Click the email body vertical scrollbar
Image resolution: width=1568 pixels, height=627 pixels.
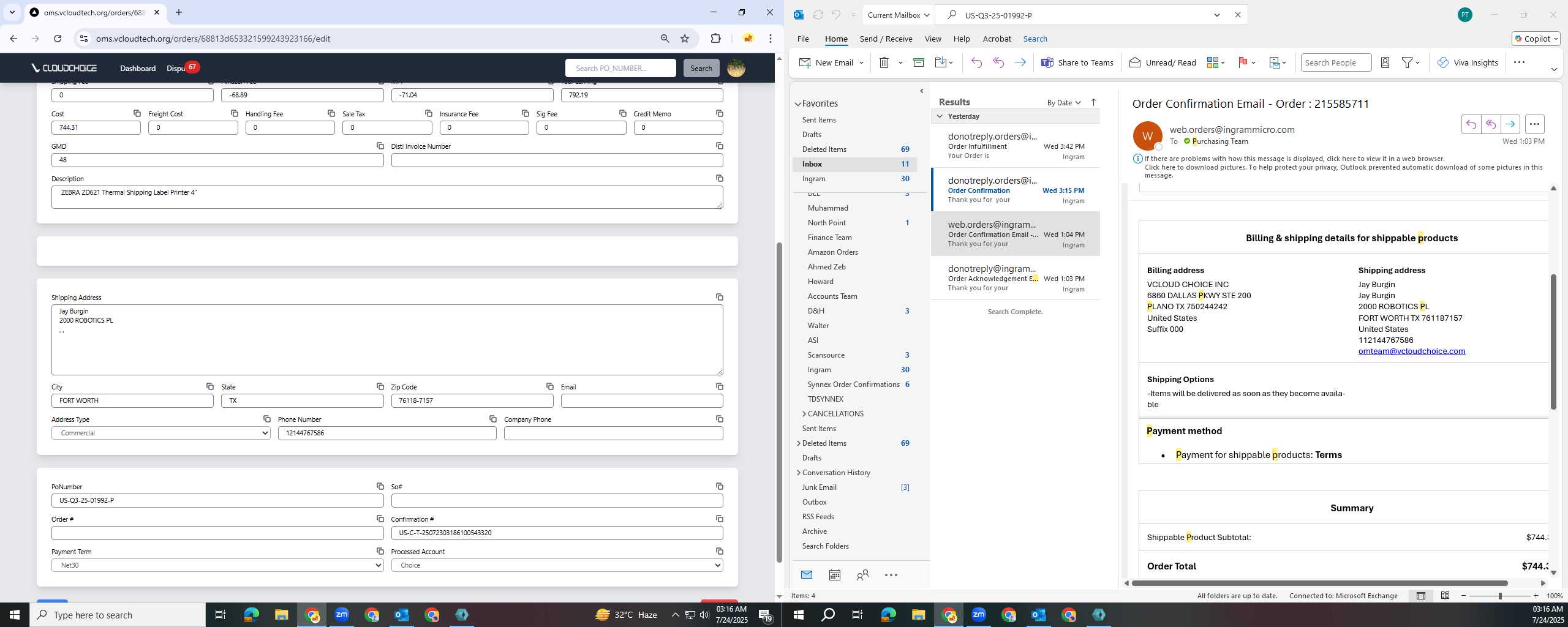coord(1553,342)
